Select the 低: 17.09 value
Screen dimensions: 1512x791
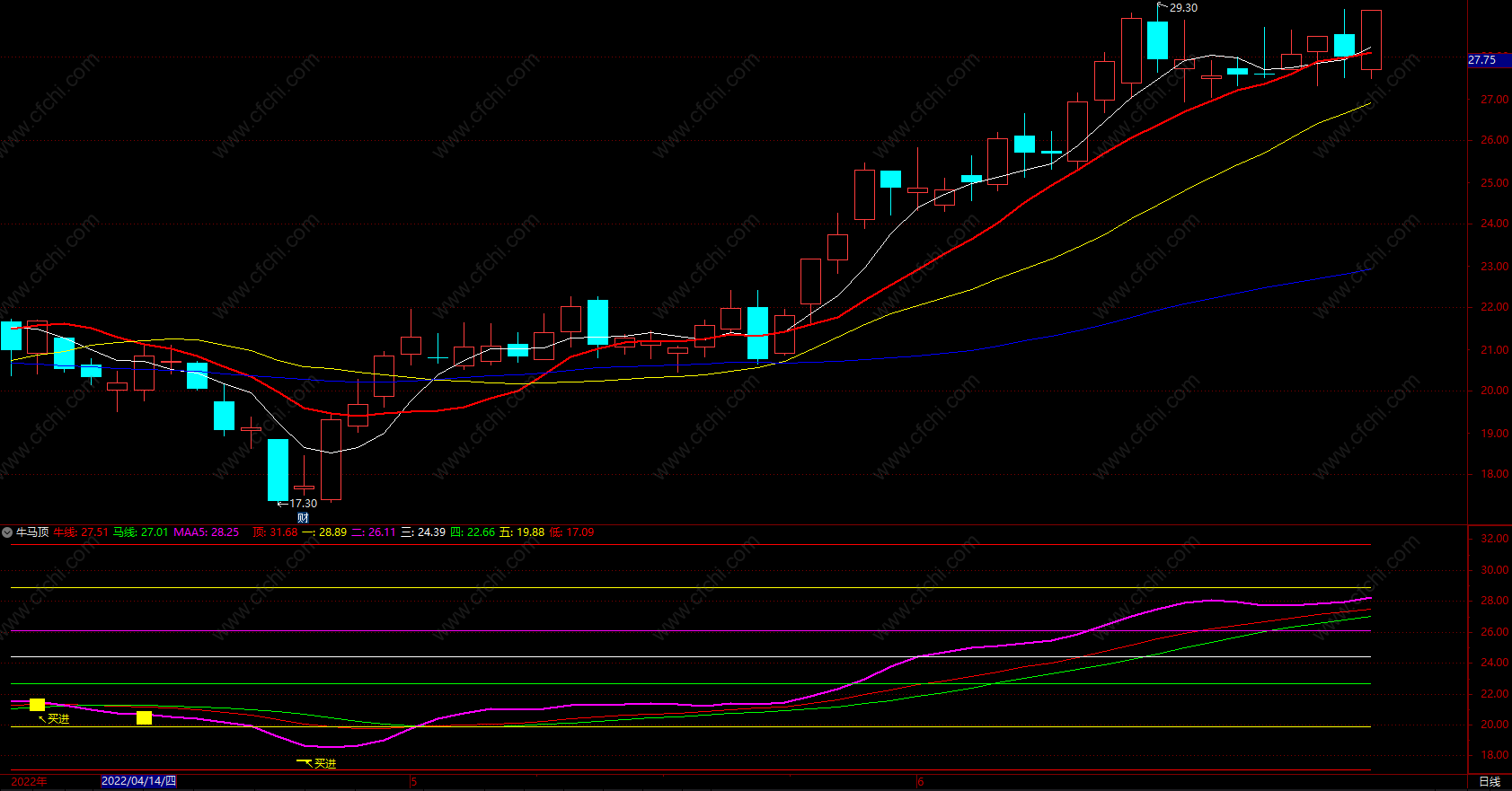coord(571,532)
